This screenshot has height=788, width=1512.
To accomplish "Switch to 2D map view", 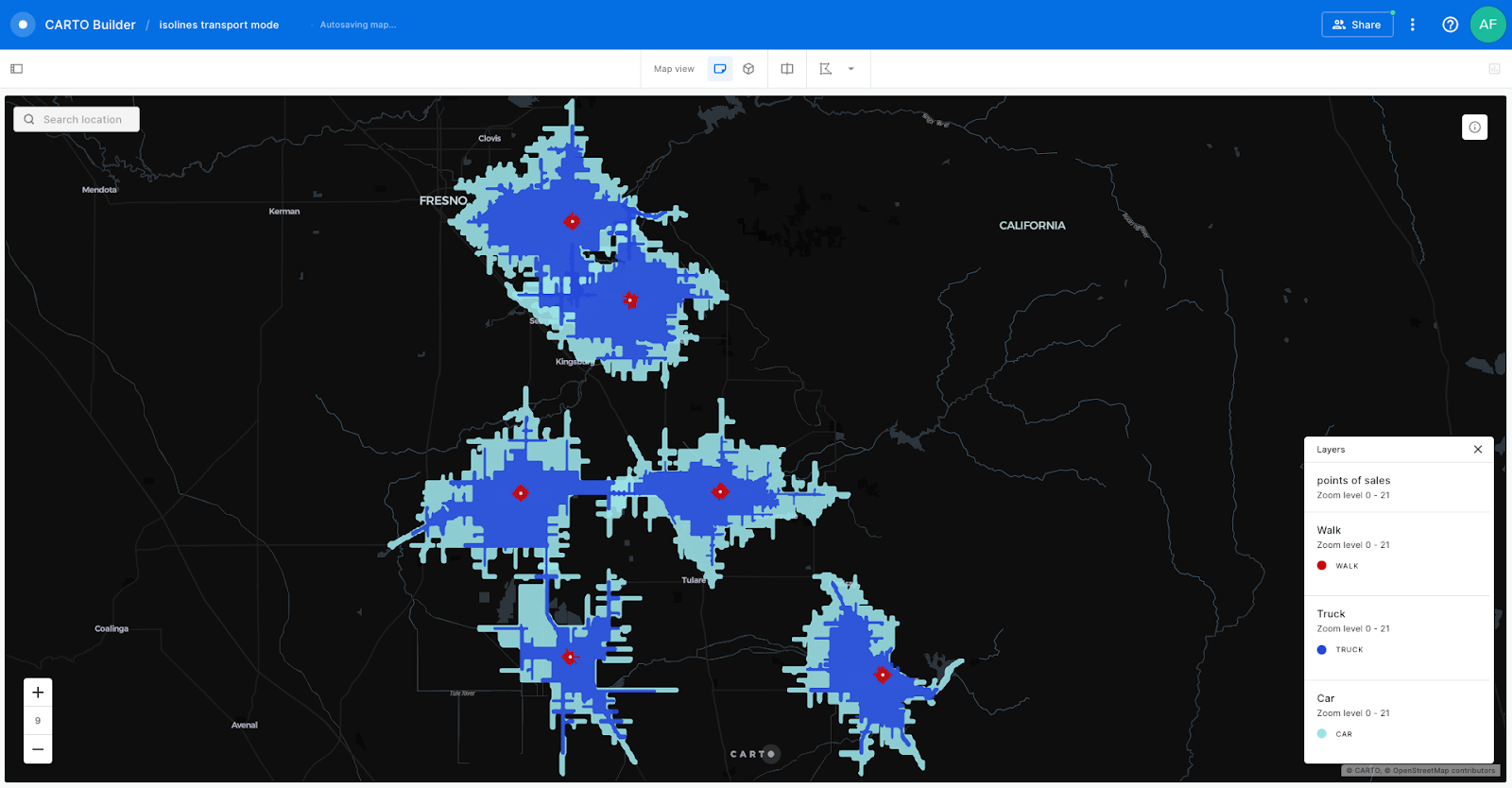I will point(720,69).
